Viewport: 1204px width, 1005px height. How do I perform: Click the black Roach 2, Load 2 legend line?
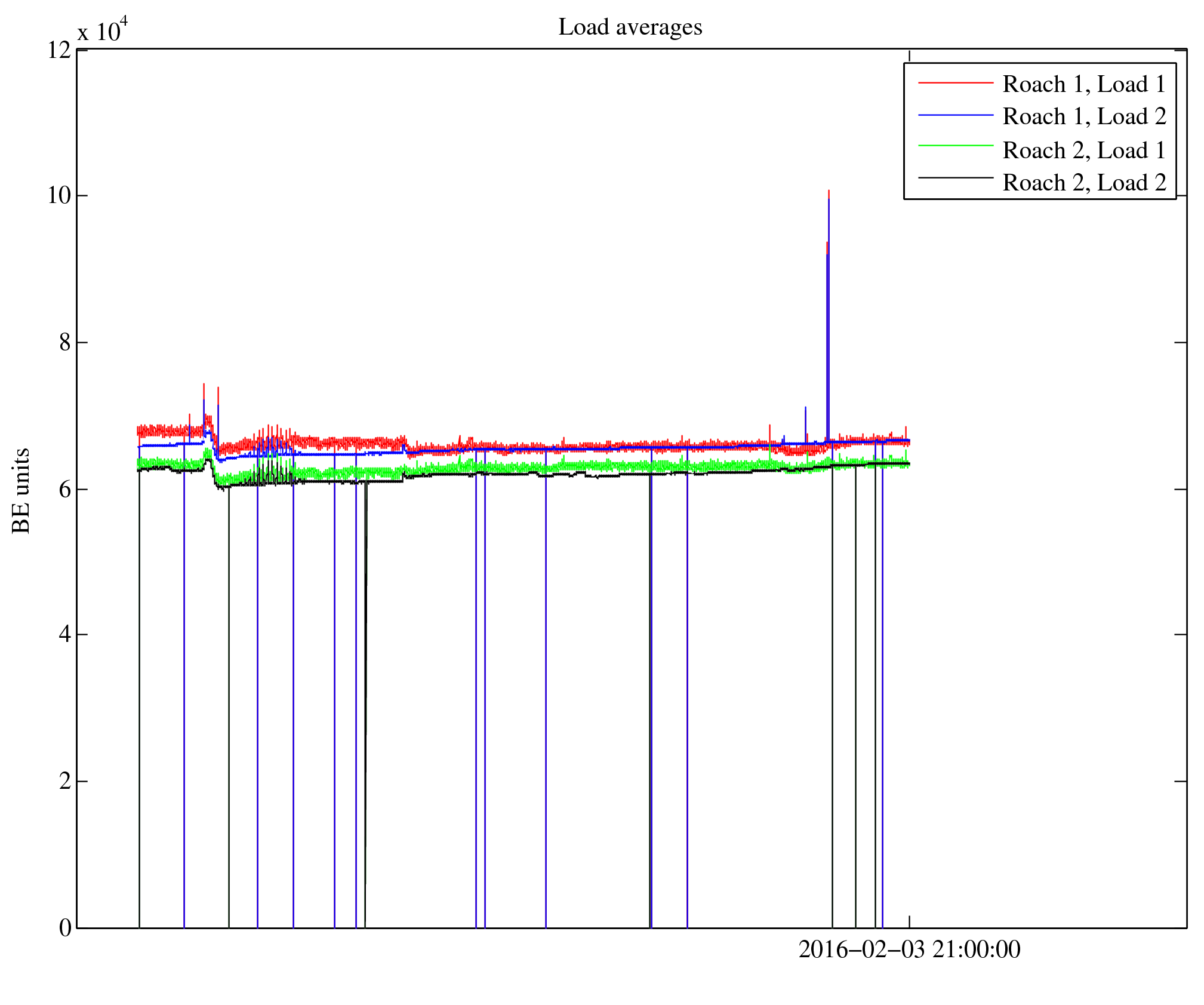pyautogui.click(x=955, y=177)
